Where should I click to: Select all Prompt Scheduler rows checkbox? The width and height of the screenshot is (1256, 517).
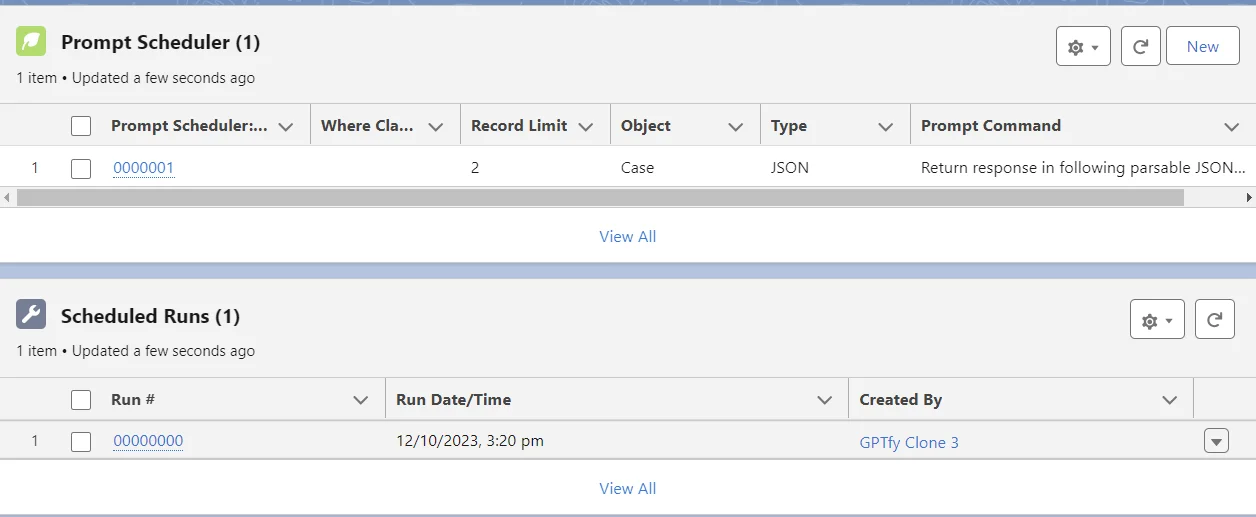pos(81,126)
